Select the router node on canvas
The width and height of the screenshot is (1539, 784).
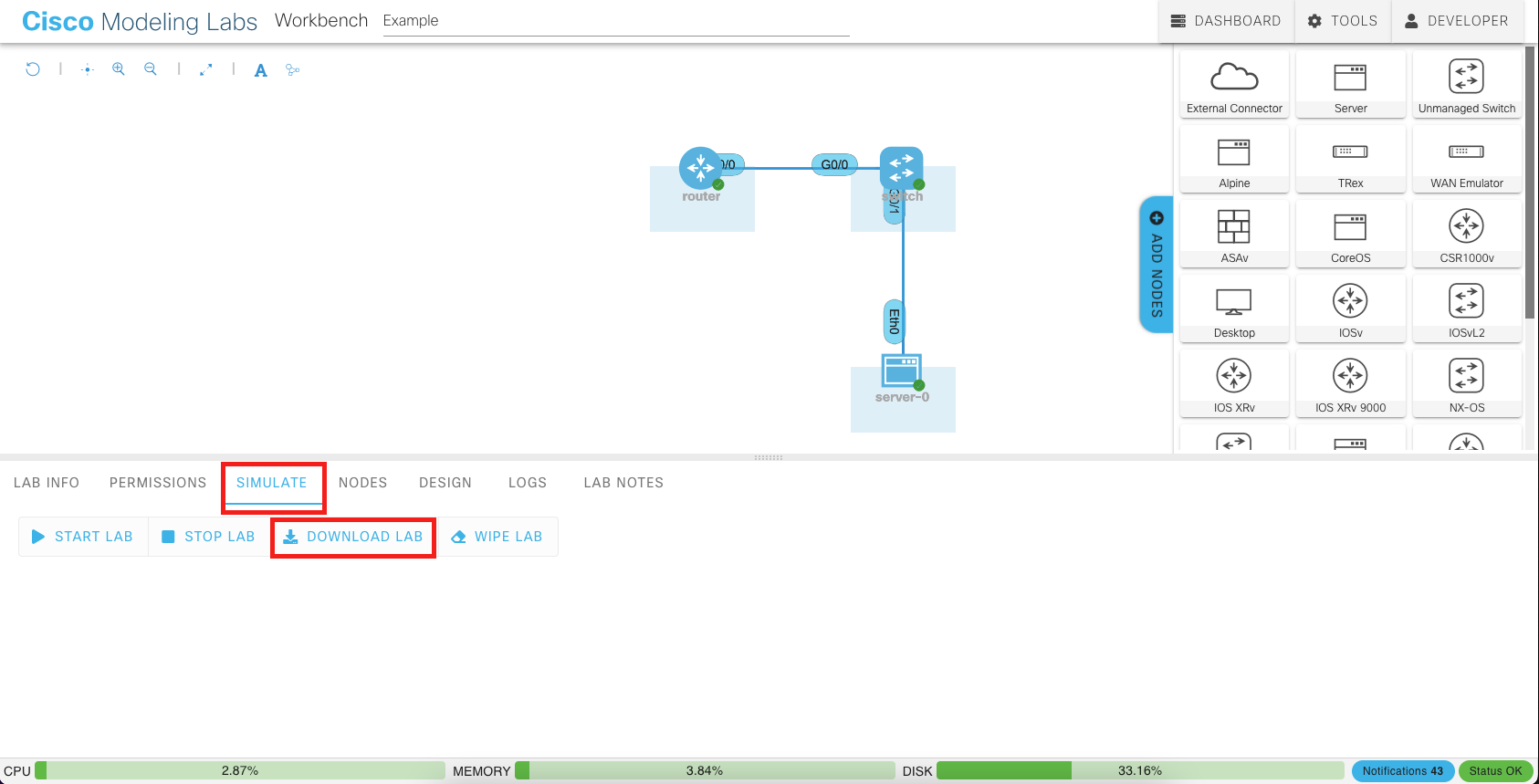(700, 169)
